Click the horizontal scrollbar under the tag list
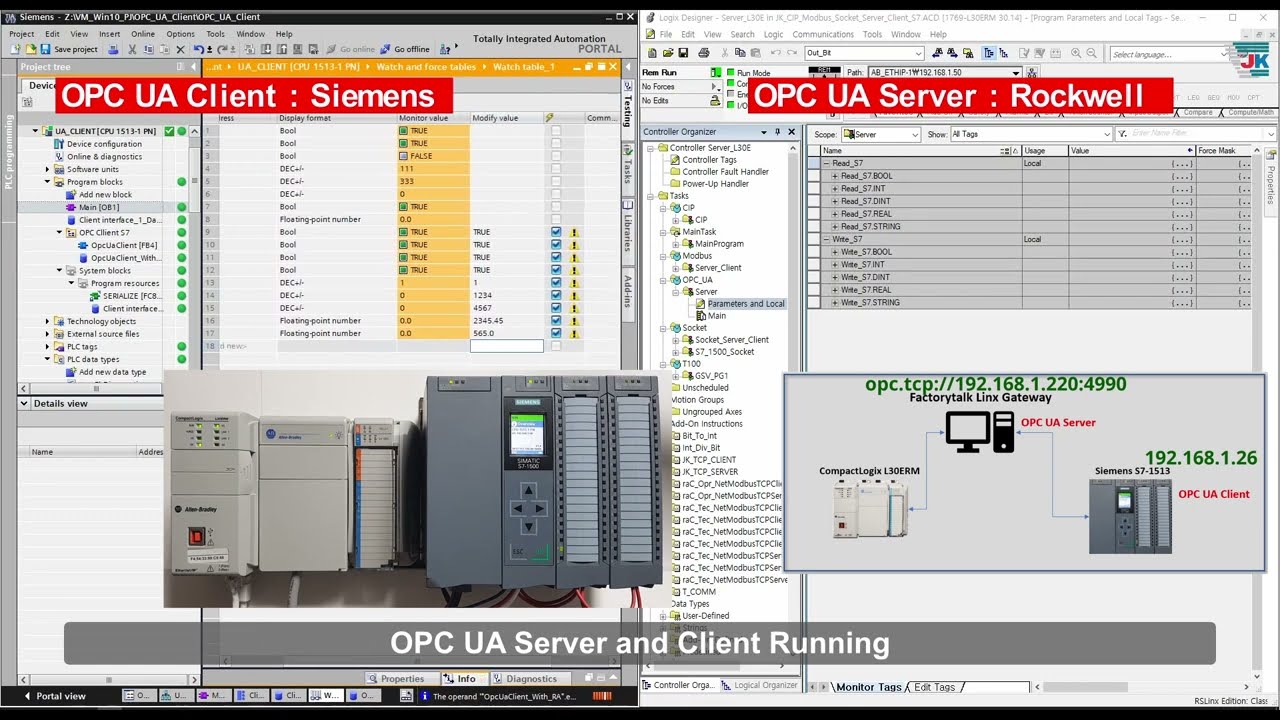Screen dimensions: 1280x720 point(1144,687)
